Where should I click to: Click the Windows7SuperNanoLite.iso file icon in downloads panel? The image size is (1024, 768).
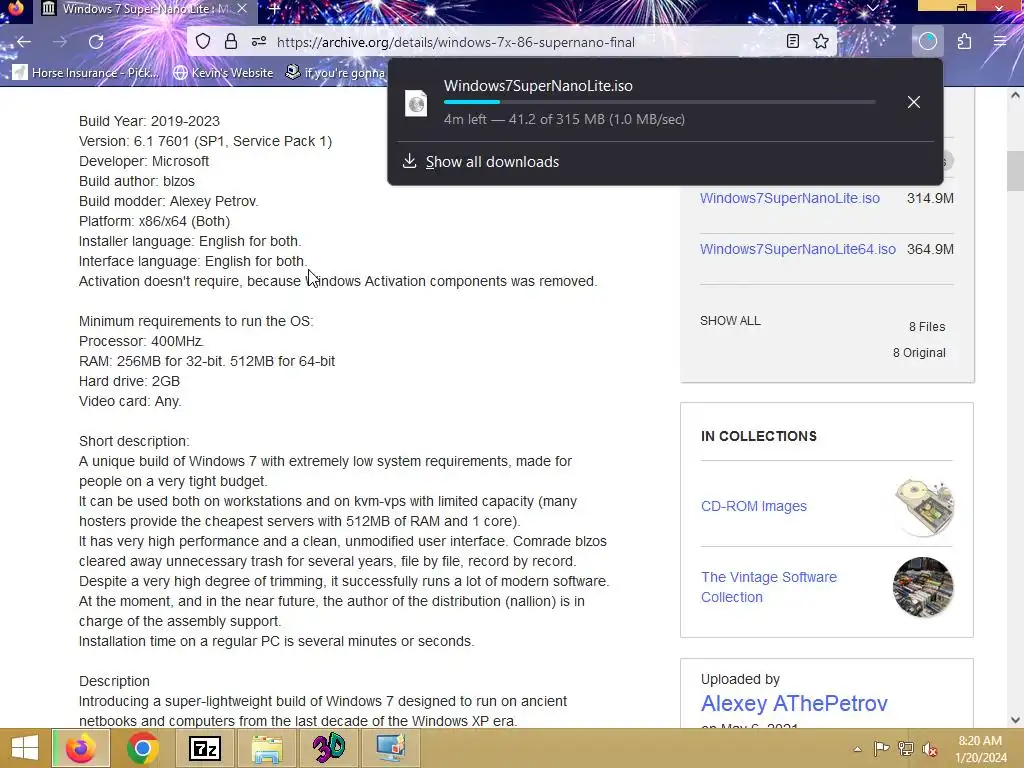coord(416,103)
